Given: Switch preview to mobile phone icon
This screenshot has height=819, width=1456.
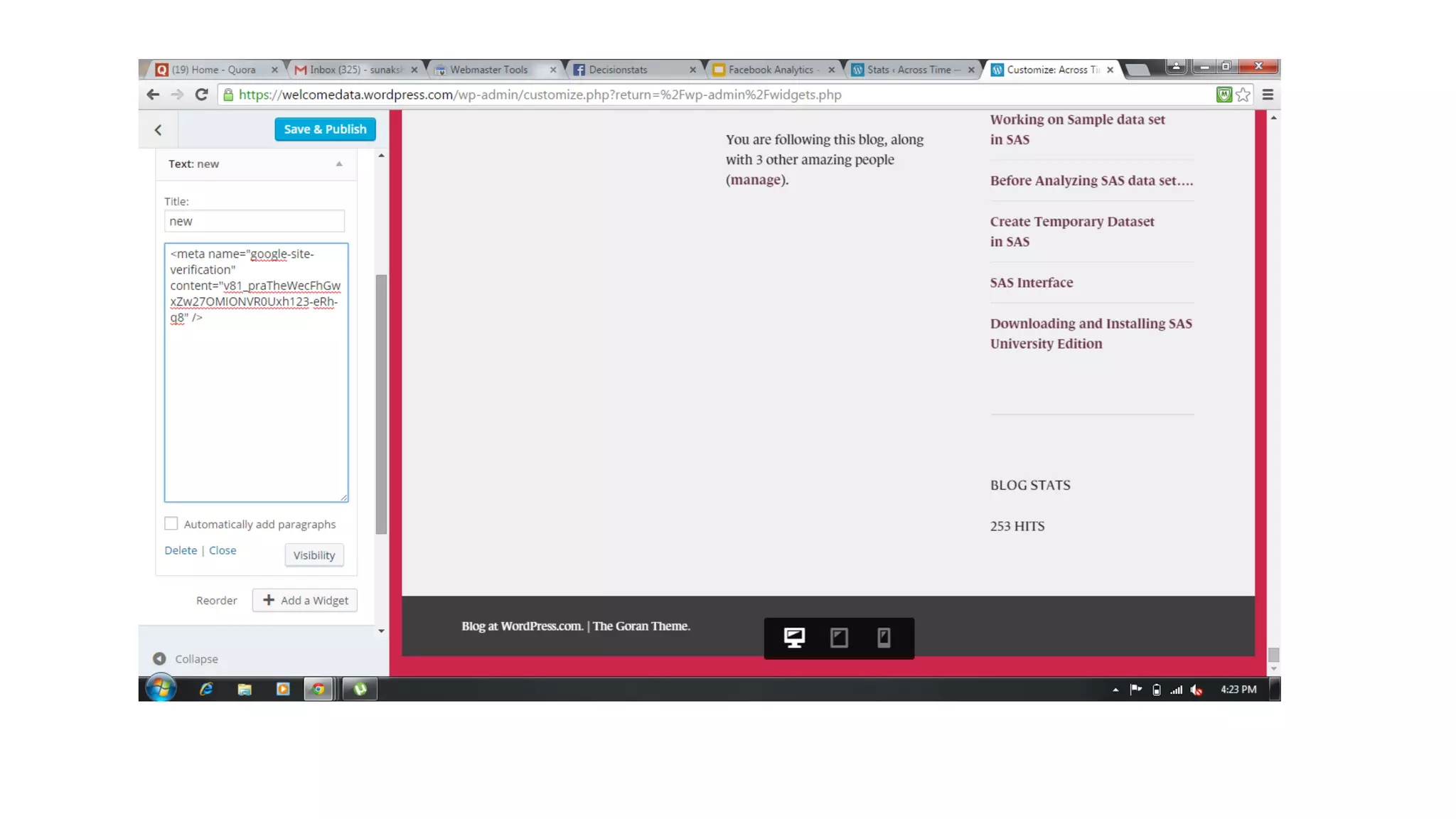Looking at the screenshot, I should point(884,638).
